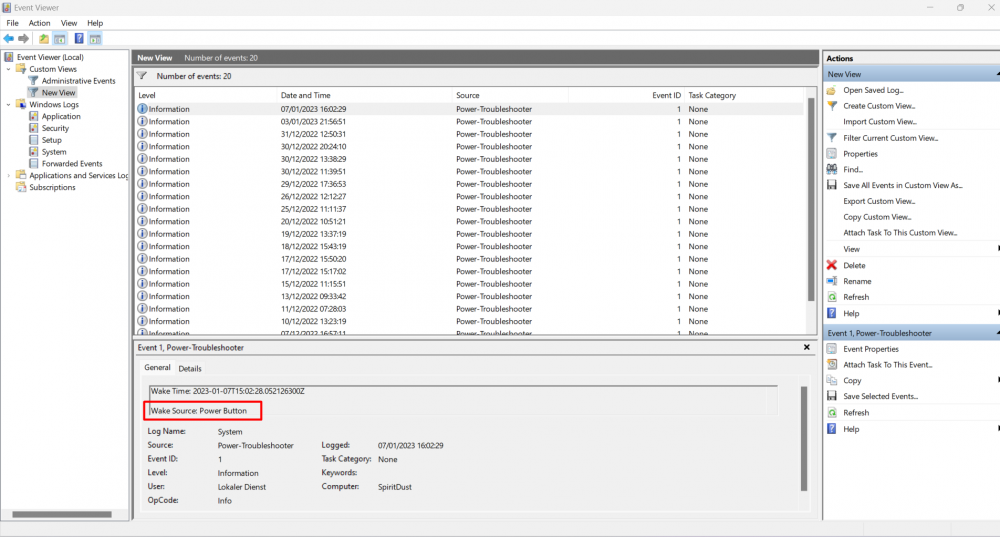This screenshot has width=1000, height=537.
Task: Select Event Viewer (Local) root node
Action: (50, 57)
